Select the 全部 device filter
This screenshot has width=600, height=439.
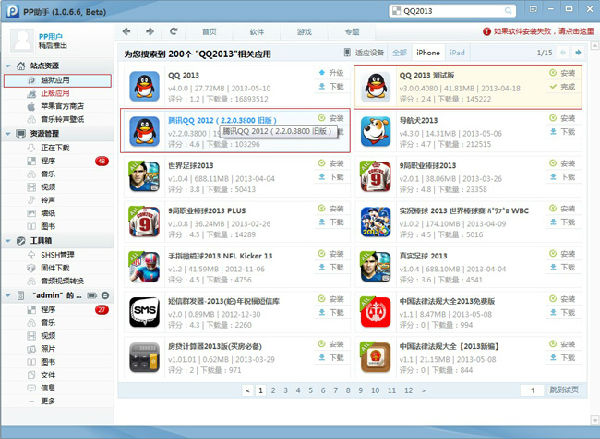[399, 52]
